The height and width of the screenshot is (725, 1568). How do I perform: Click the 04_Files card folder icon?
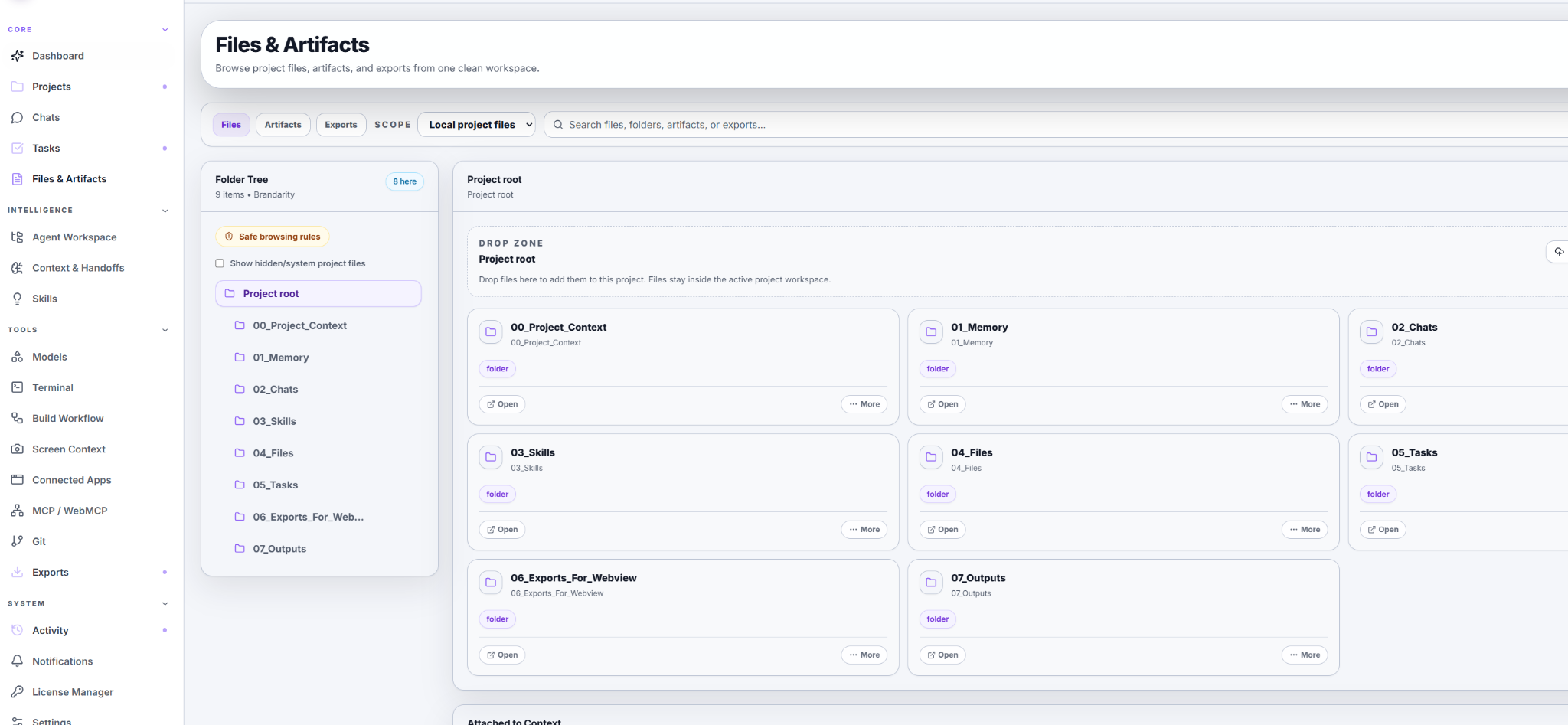(931, 457)
